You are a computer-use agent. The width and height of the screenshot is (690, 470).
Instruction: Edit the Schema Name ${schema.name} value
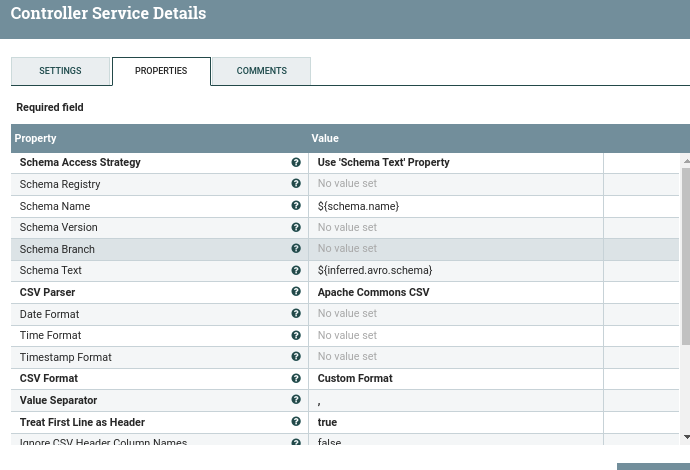[x=455, y=206]
